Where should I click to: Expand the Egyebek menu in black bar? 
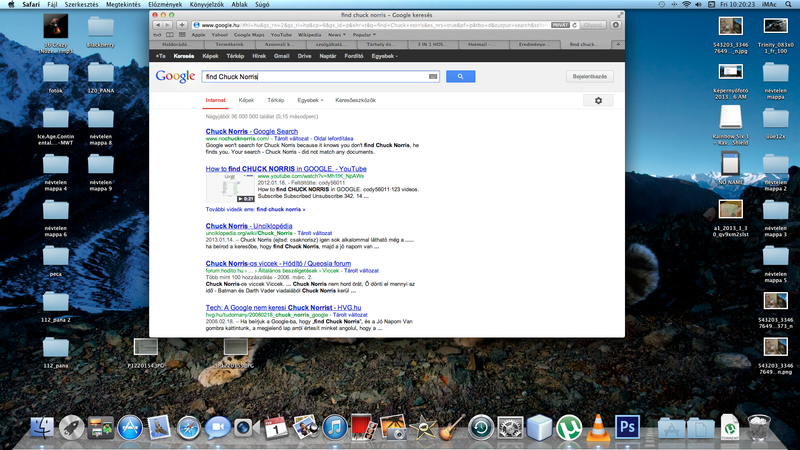(x=384, y=56)
